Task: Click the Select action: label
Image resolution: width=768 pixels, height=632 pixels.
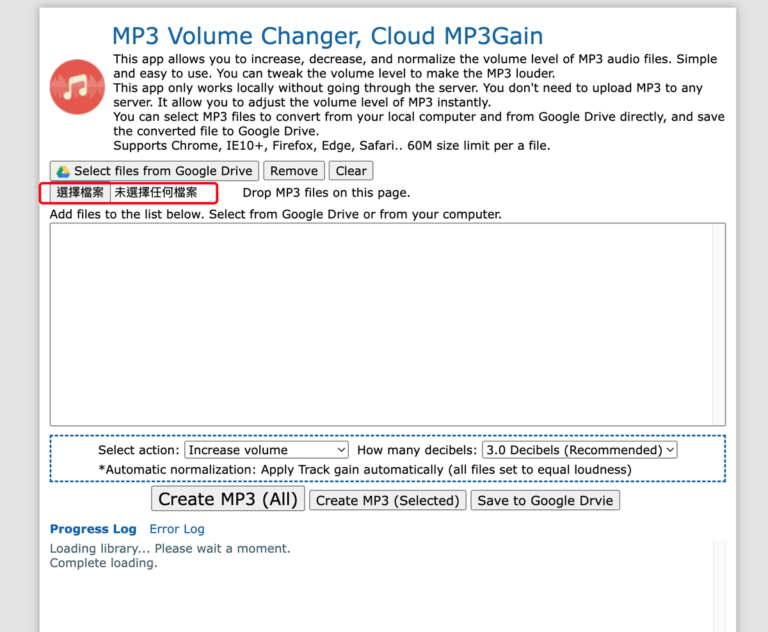Action: [139, 450]
